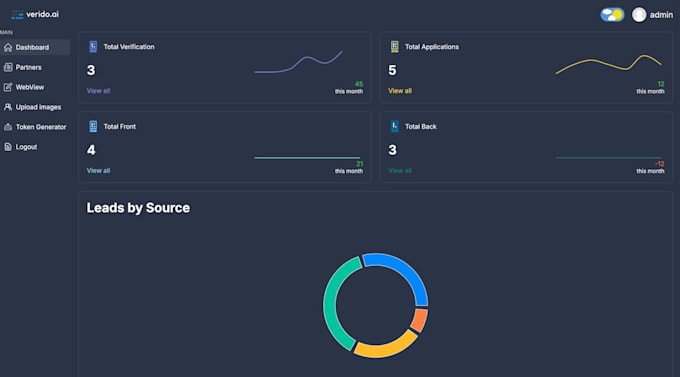Click the Dashboard home icon

coord(8,47)
